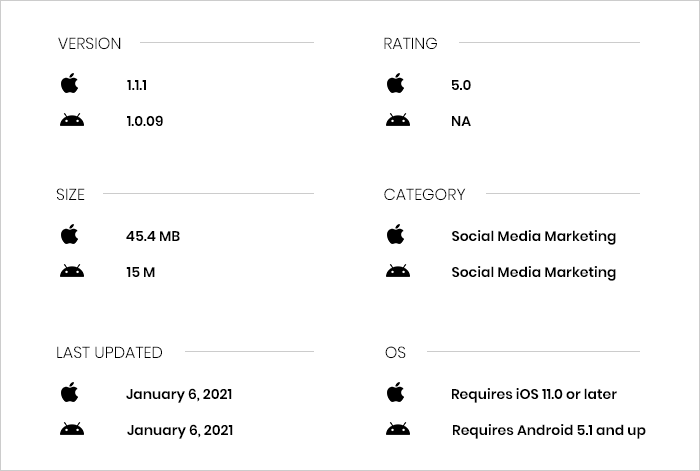Select the VERSION heading
Image resolution: width=700 pixels, height=471 pixels.
(90, 43)
